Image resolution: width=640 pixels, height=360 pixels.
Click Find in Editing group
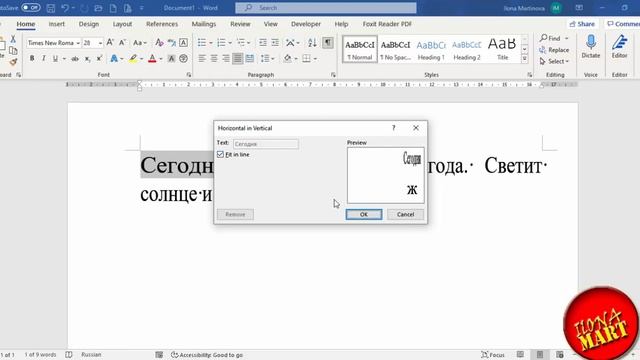pyautogui.click(x=554, y=38)
